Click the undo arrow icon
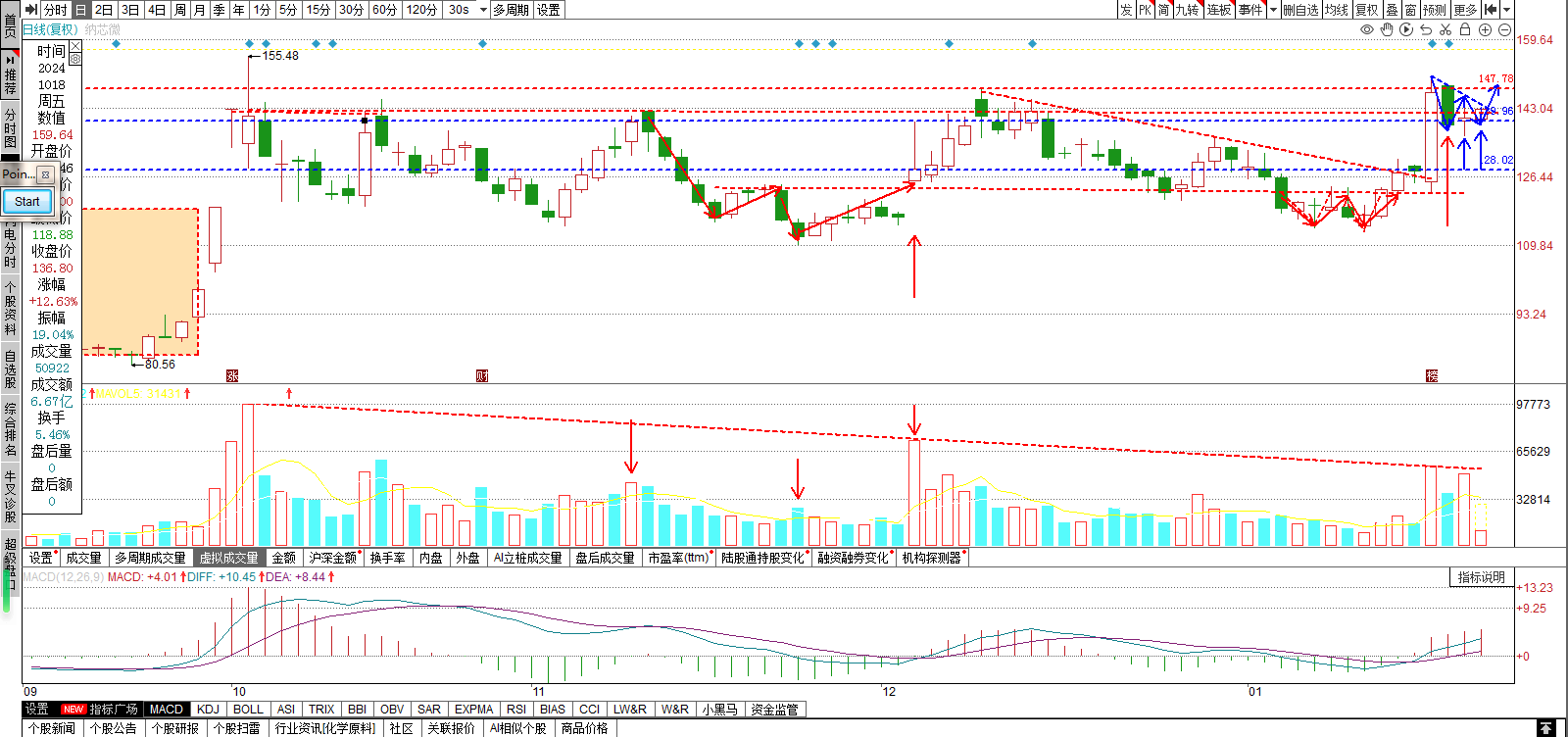This screenshot has width=1568, height=737. (1426, 29)
